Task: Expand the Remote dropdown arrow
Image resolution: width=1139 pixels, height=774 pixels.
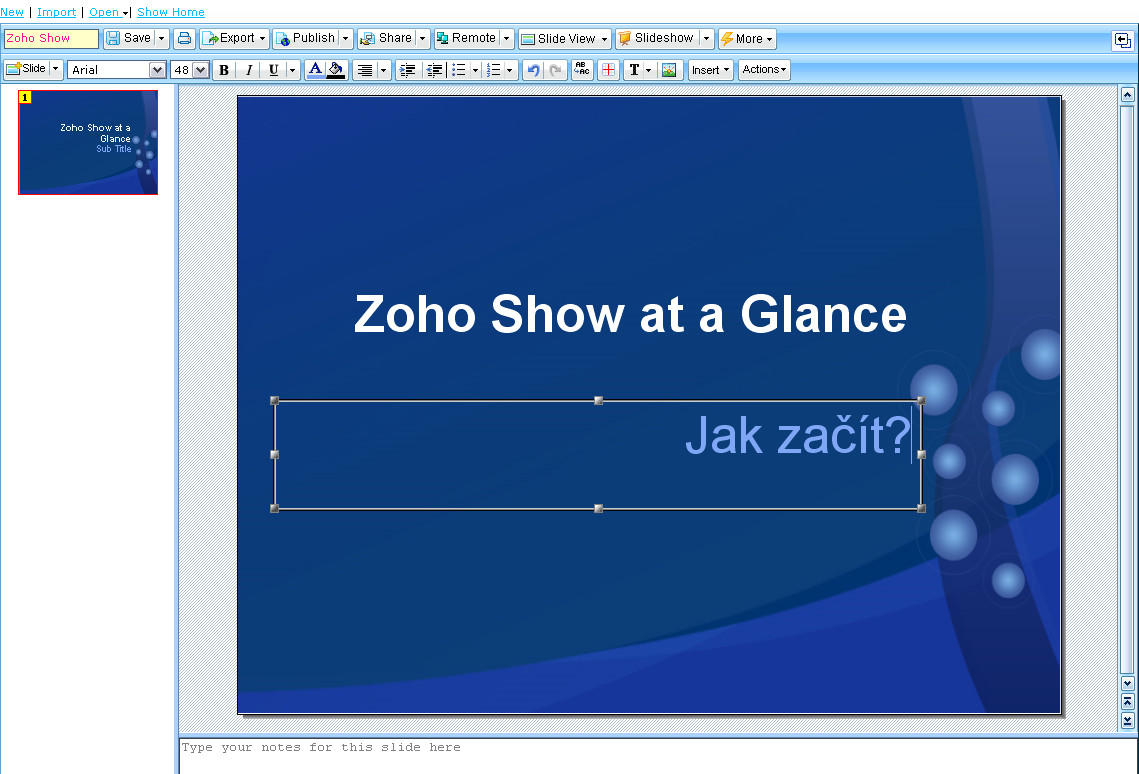Action: (x=506, y=38)
